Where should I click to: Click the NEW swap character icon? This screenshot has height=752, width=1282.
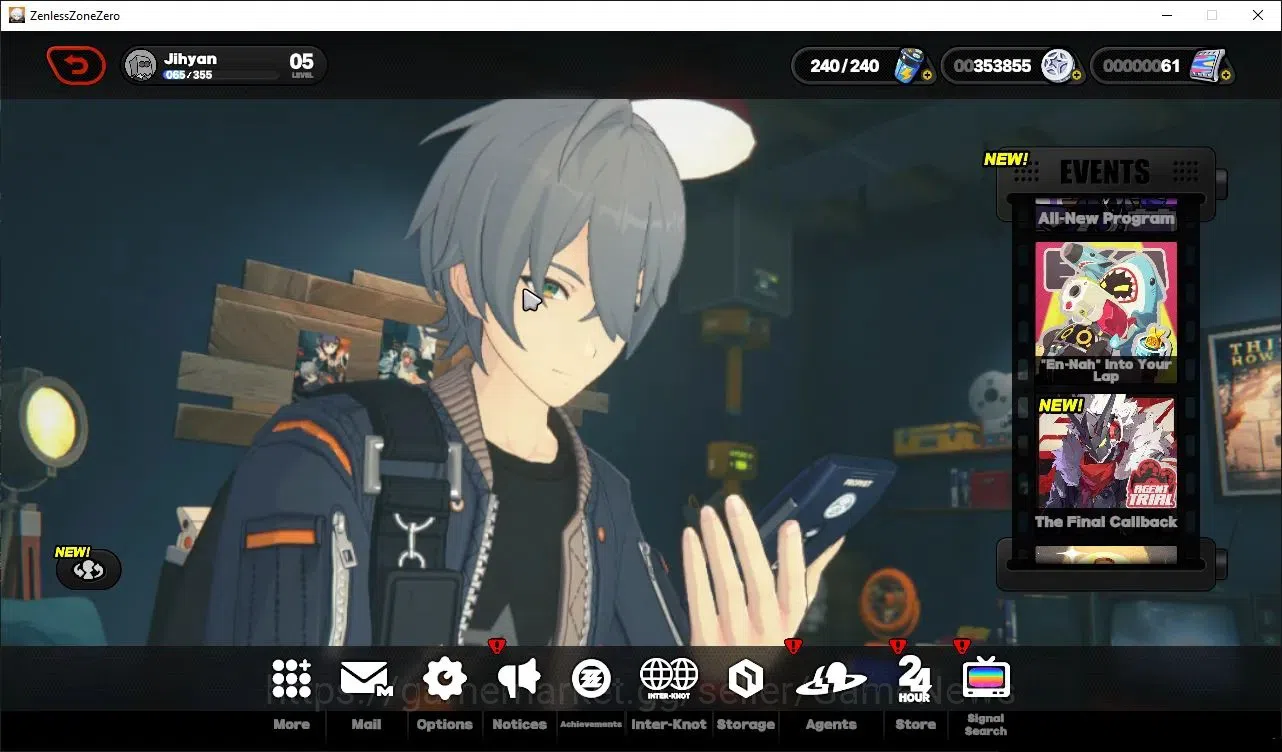tap(89, 570)
